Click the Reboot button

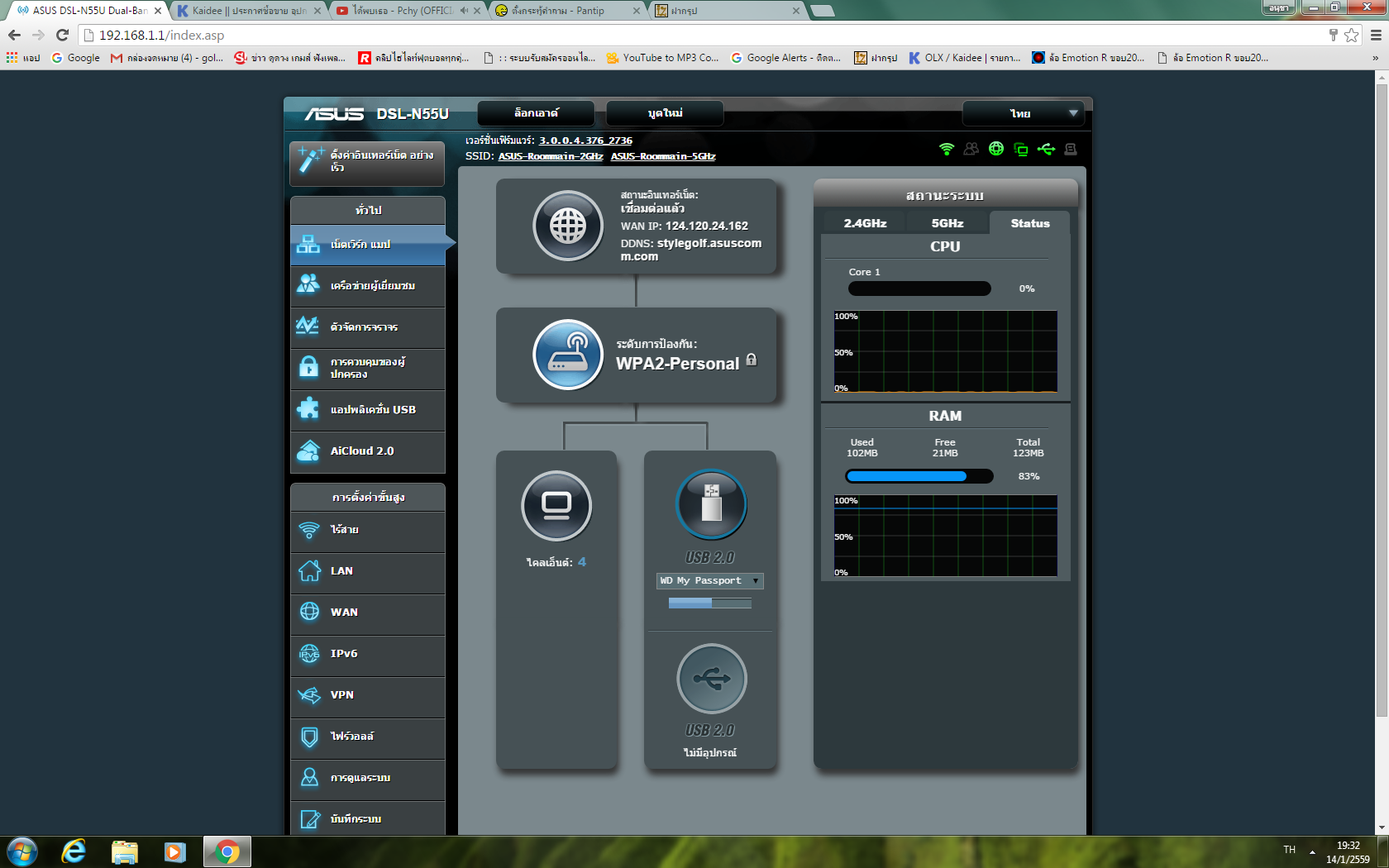pos(665,113)
